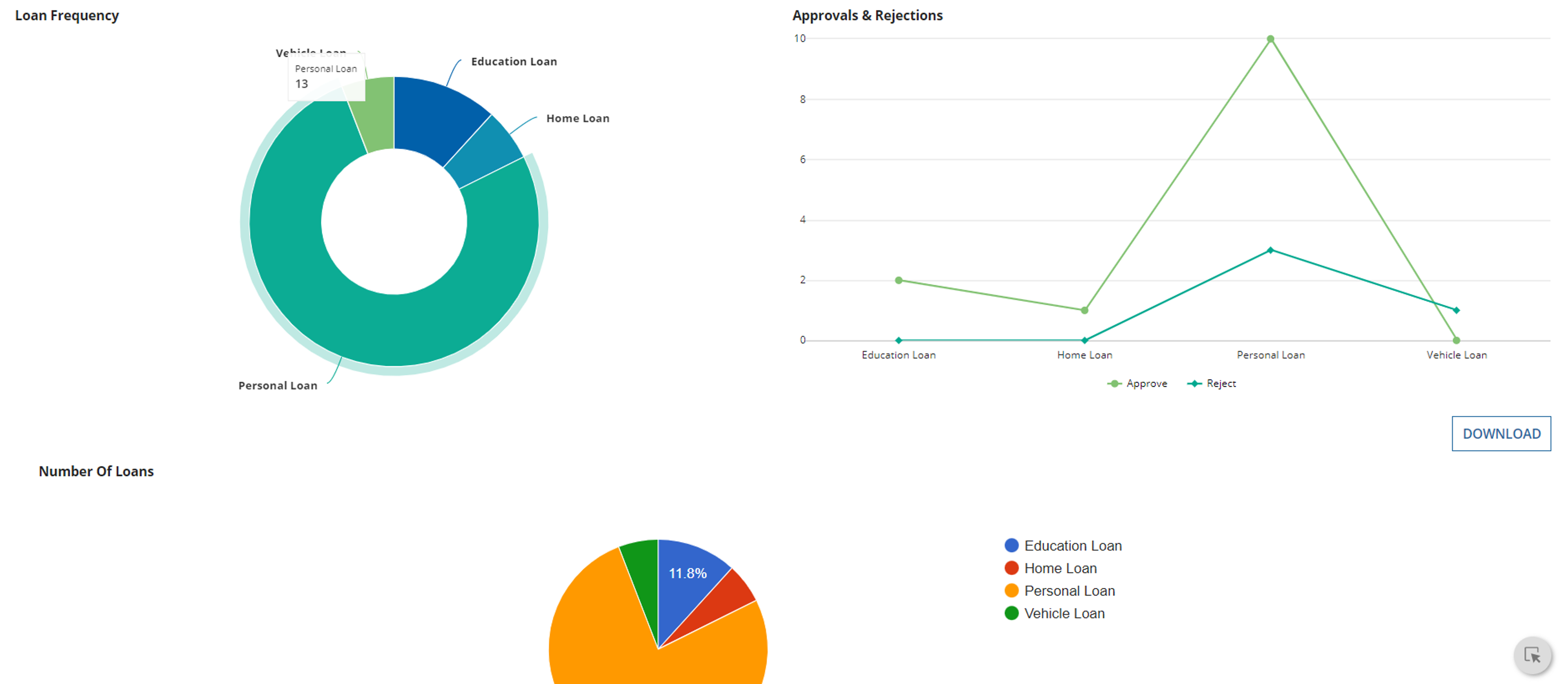Screen dimensions: 1568x684
Task: Click the Personal Loan x-axis label
Action: [x=1270, y=355]
